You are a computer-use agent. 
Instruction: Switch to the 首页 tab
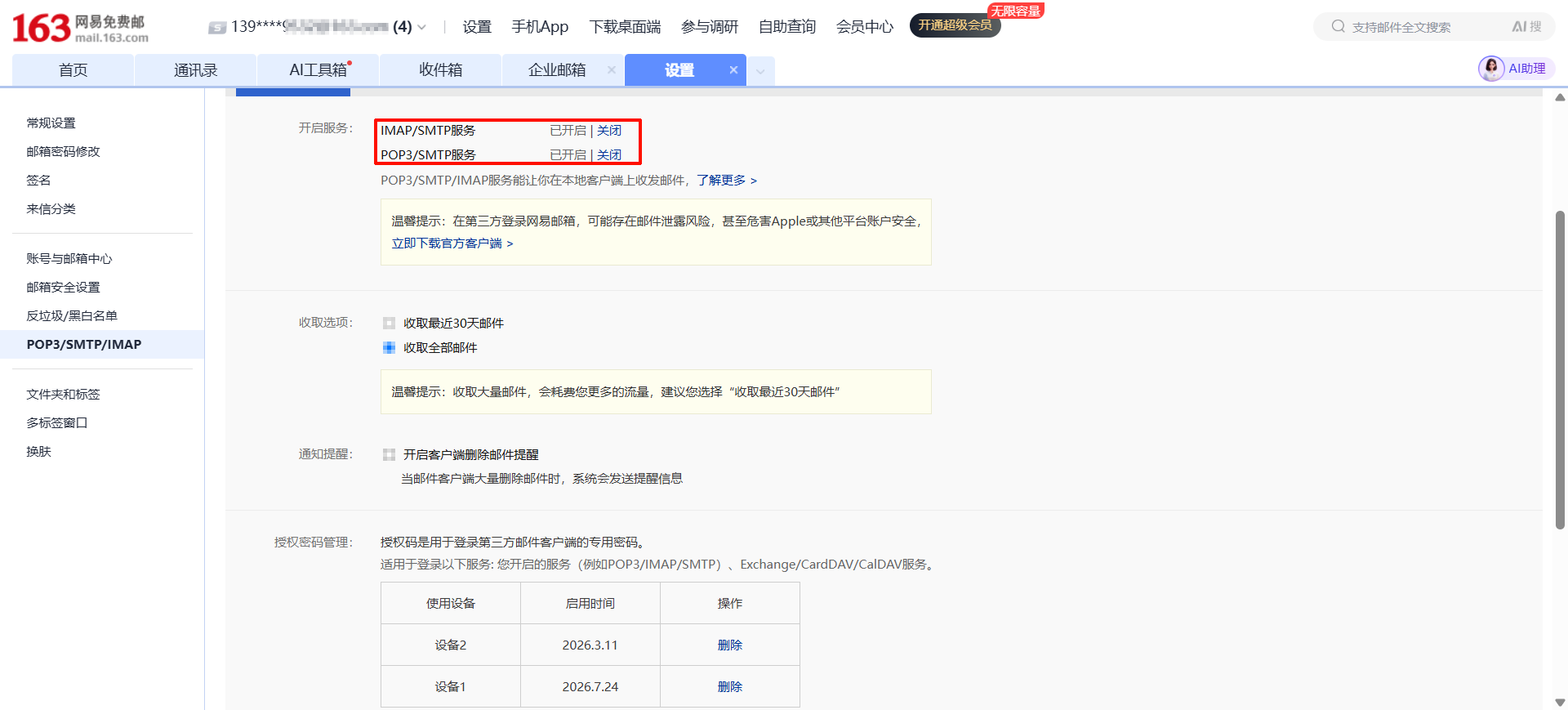tap(73, 70)
